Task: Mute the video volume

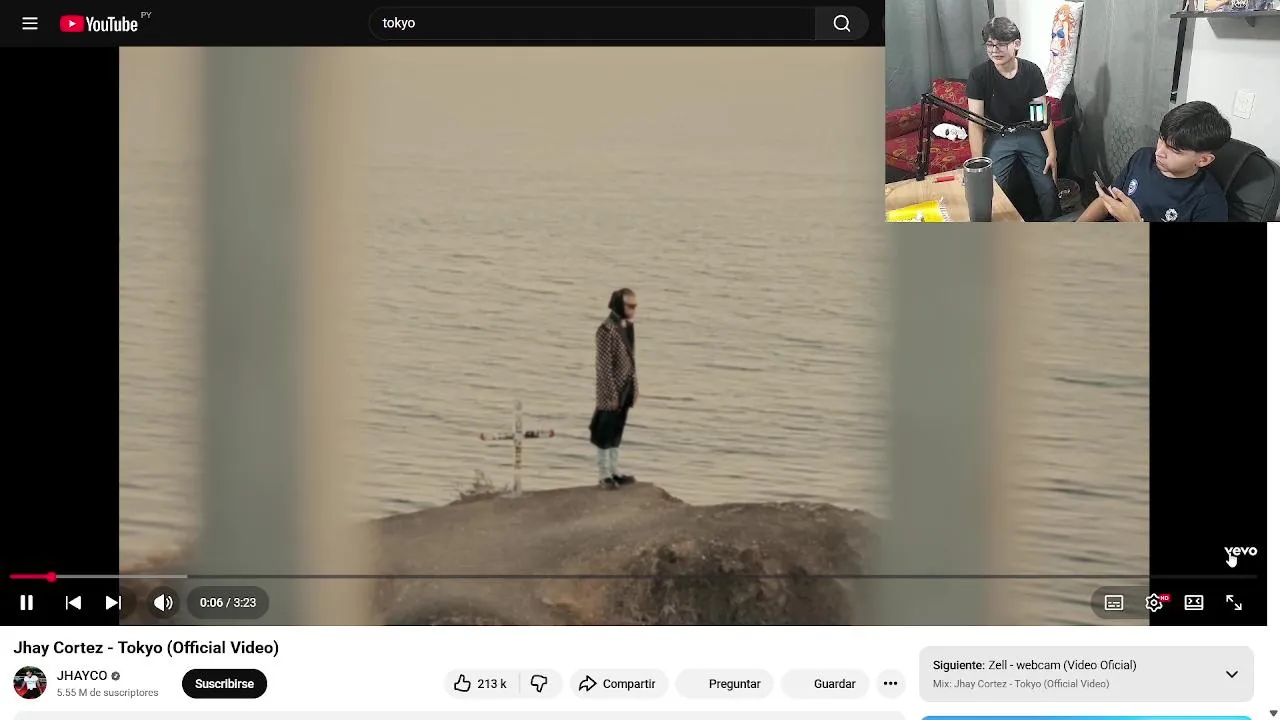Action: click(163, 602)
